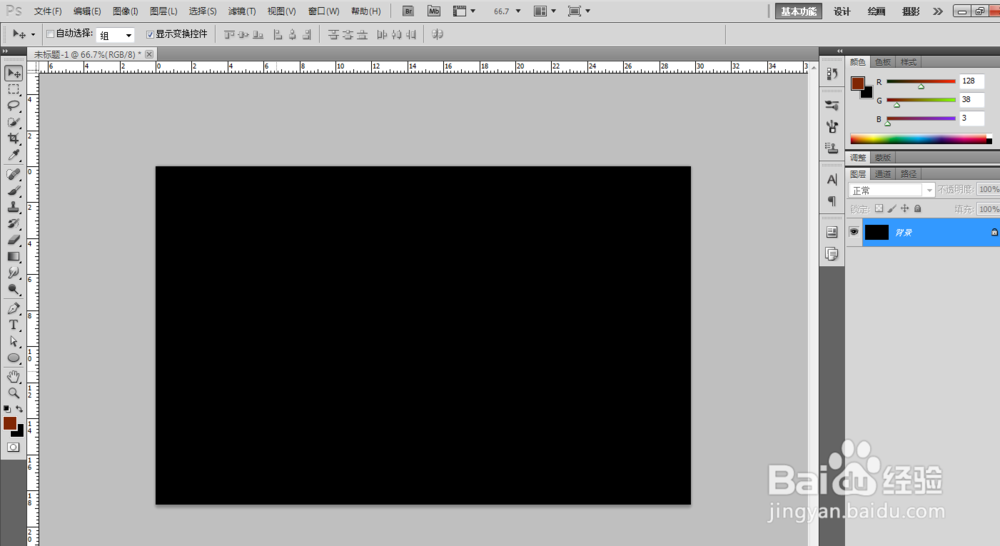The height and width of the screenshot is (546, 1000).
Task: Select the Blur tool
Action: coord(13,273)
